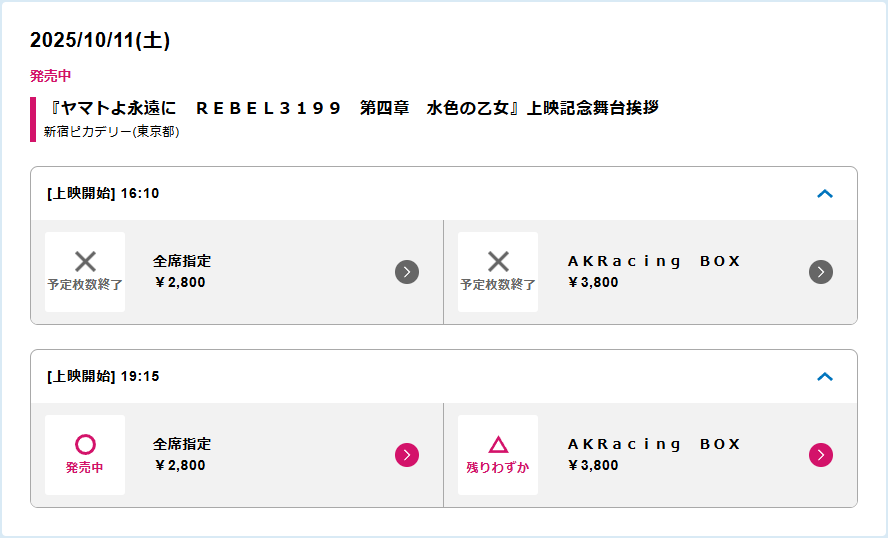The height and width of the screenshot is (538, 888).
Task: Click the sold-out X icon for 16:10 全席指定
Action: tap(85, 262)
